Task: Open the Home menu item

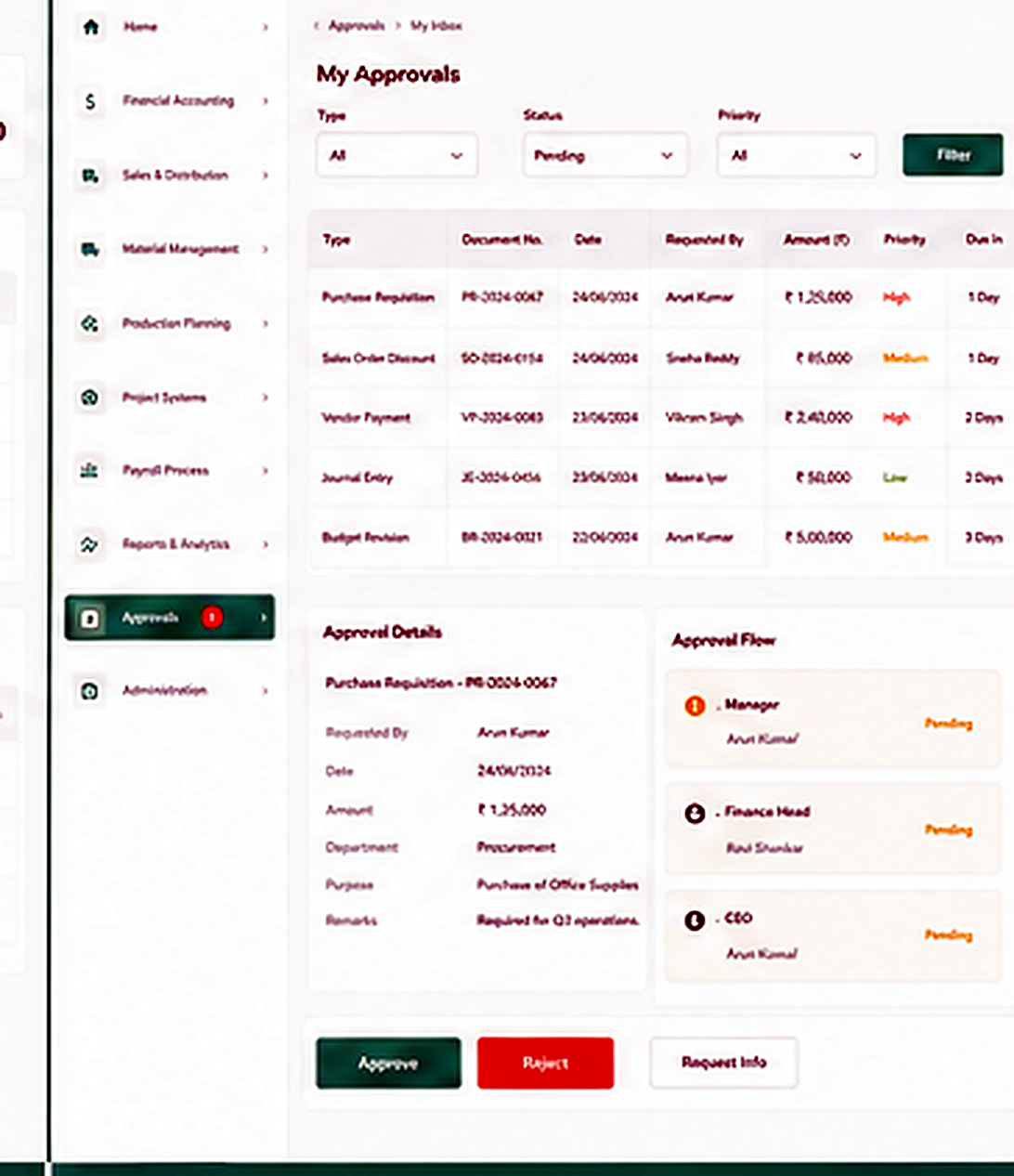Action: point(172,27)
